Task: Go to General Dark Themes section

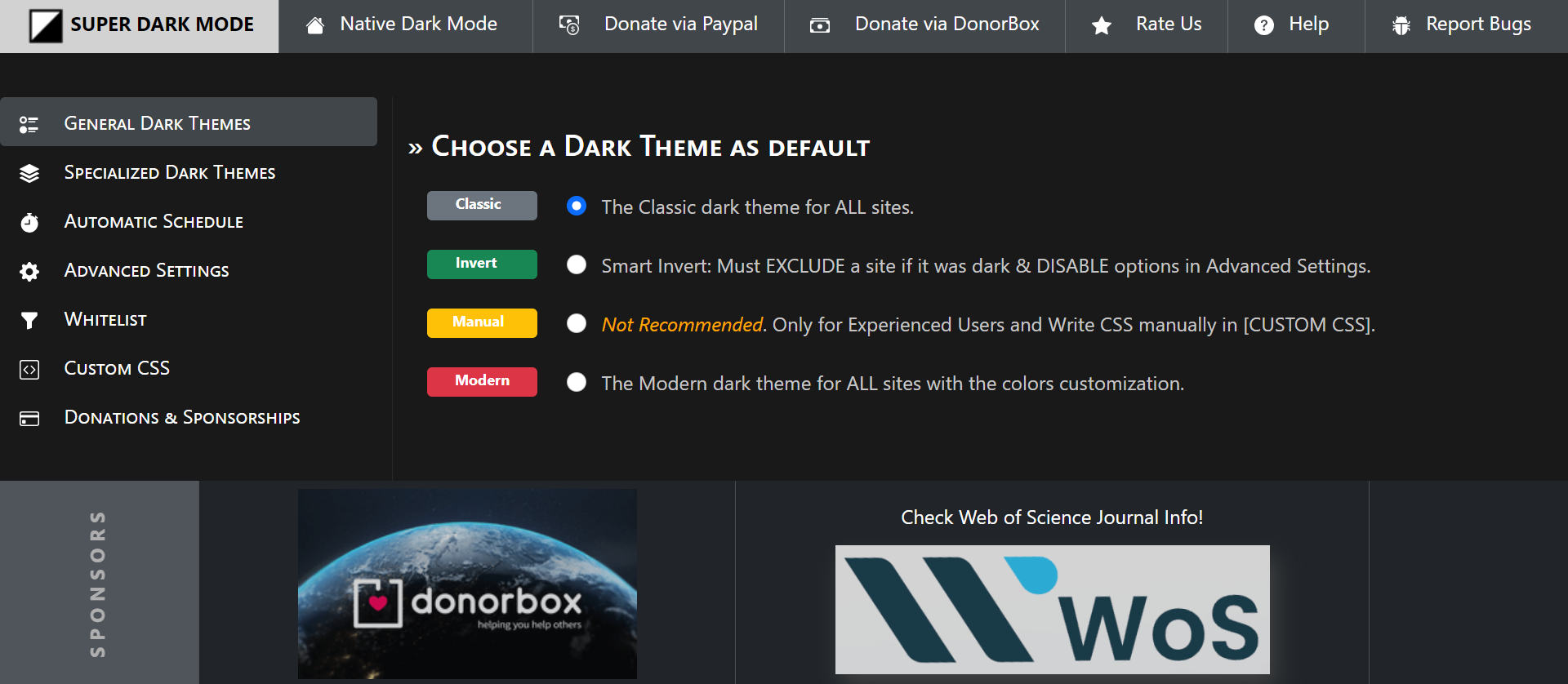Action: [189, 122]
